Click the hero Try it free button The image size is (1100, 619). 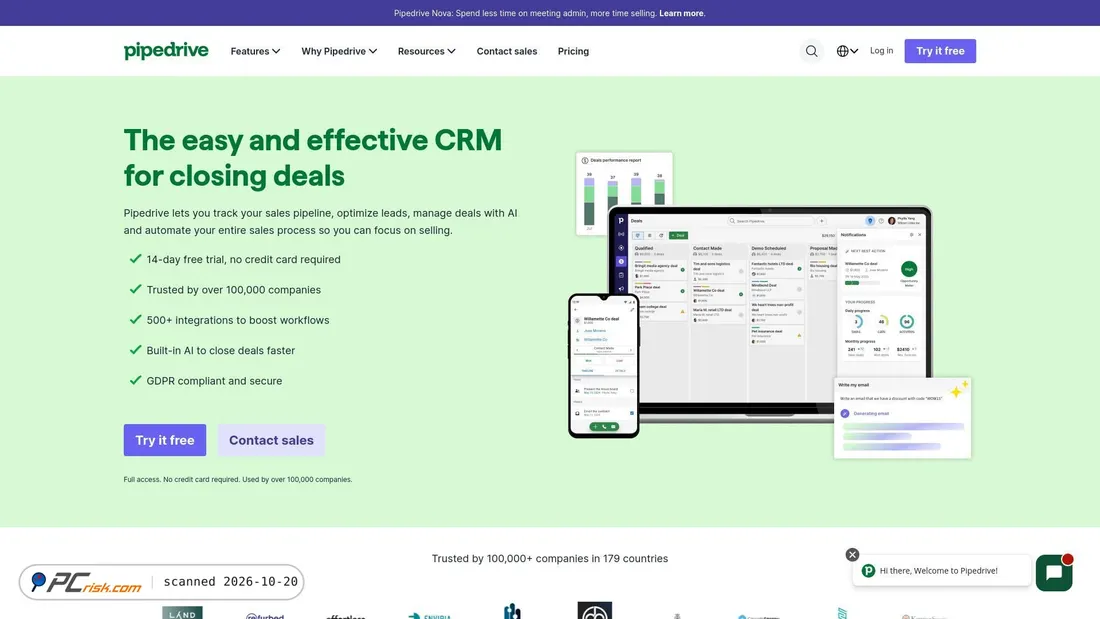(165, 440)
